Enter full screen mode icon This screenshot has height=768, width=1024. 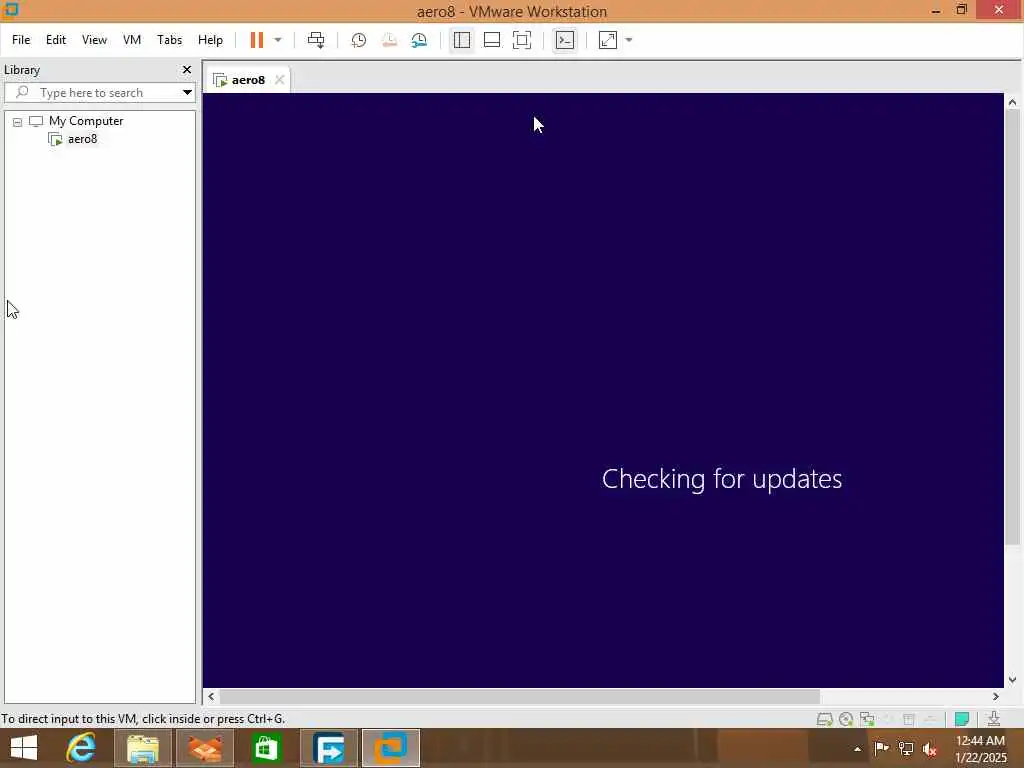point(522,40)
